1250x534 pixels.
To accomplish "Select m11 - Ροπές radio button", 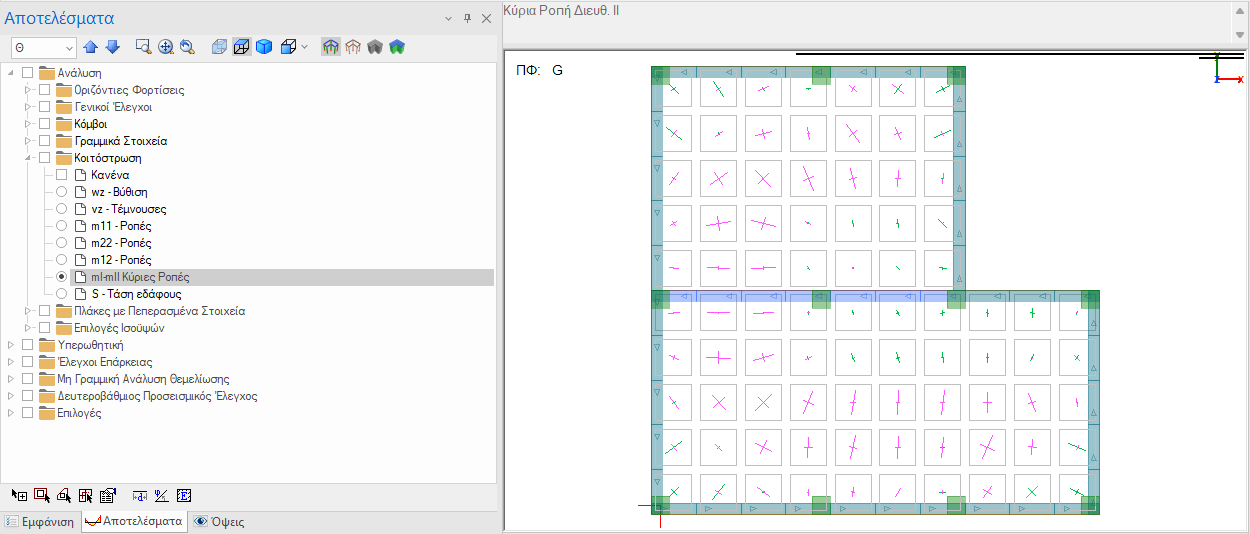I will pyautogui.click(x=62, y=226).
